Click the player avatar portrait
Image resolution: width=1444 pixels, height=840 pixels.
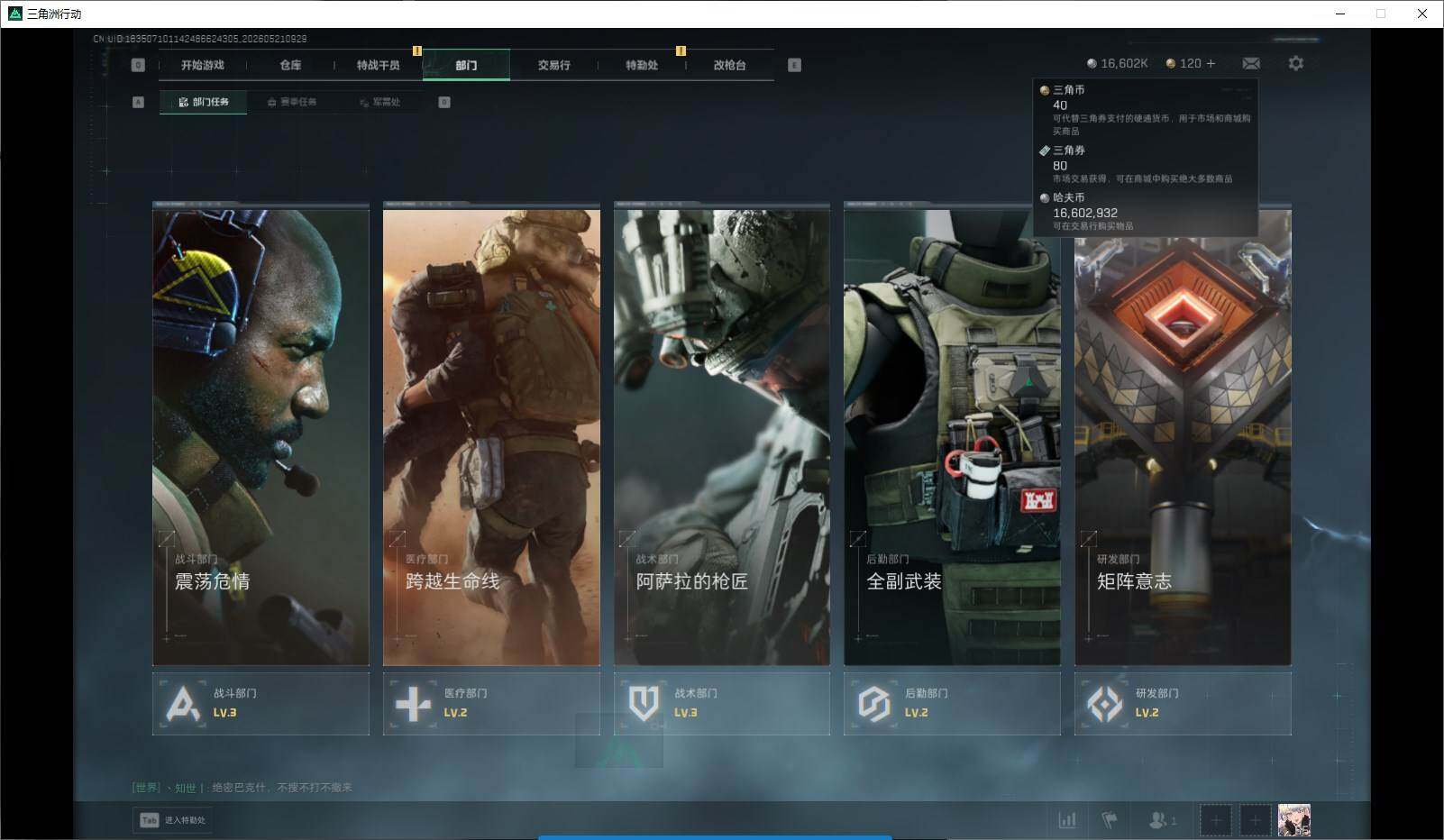[1294, 820]
